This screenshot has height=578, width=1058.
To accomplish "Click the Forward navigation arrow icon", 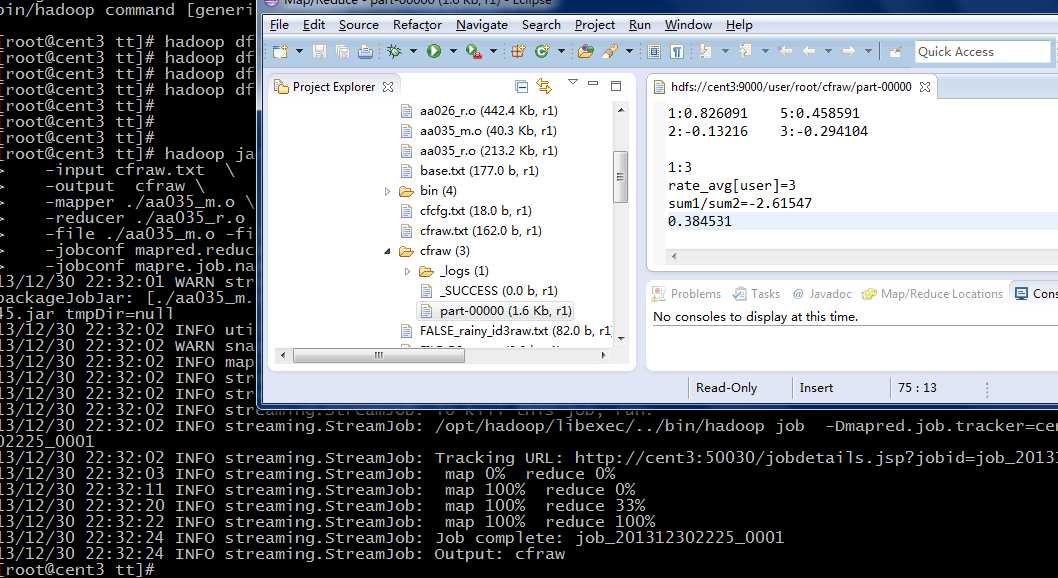I will (x=849, y=51).
